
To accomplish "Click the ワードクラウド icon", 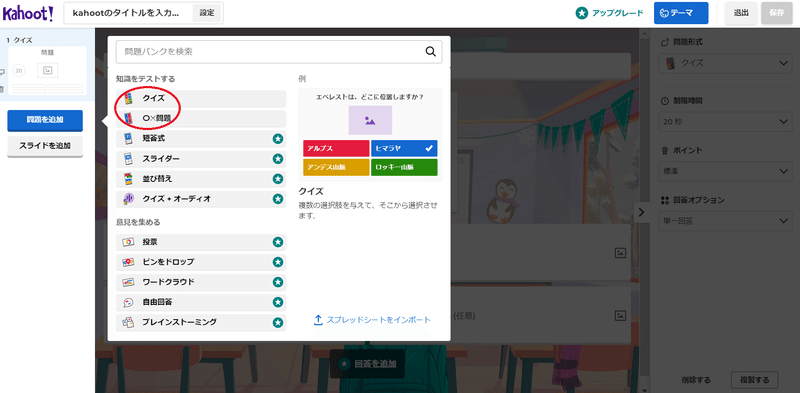I will (128, 282).
